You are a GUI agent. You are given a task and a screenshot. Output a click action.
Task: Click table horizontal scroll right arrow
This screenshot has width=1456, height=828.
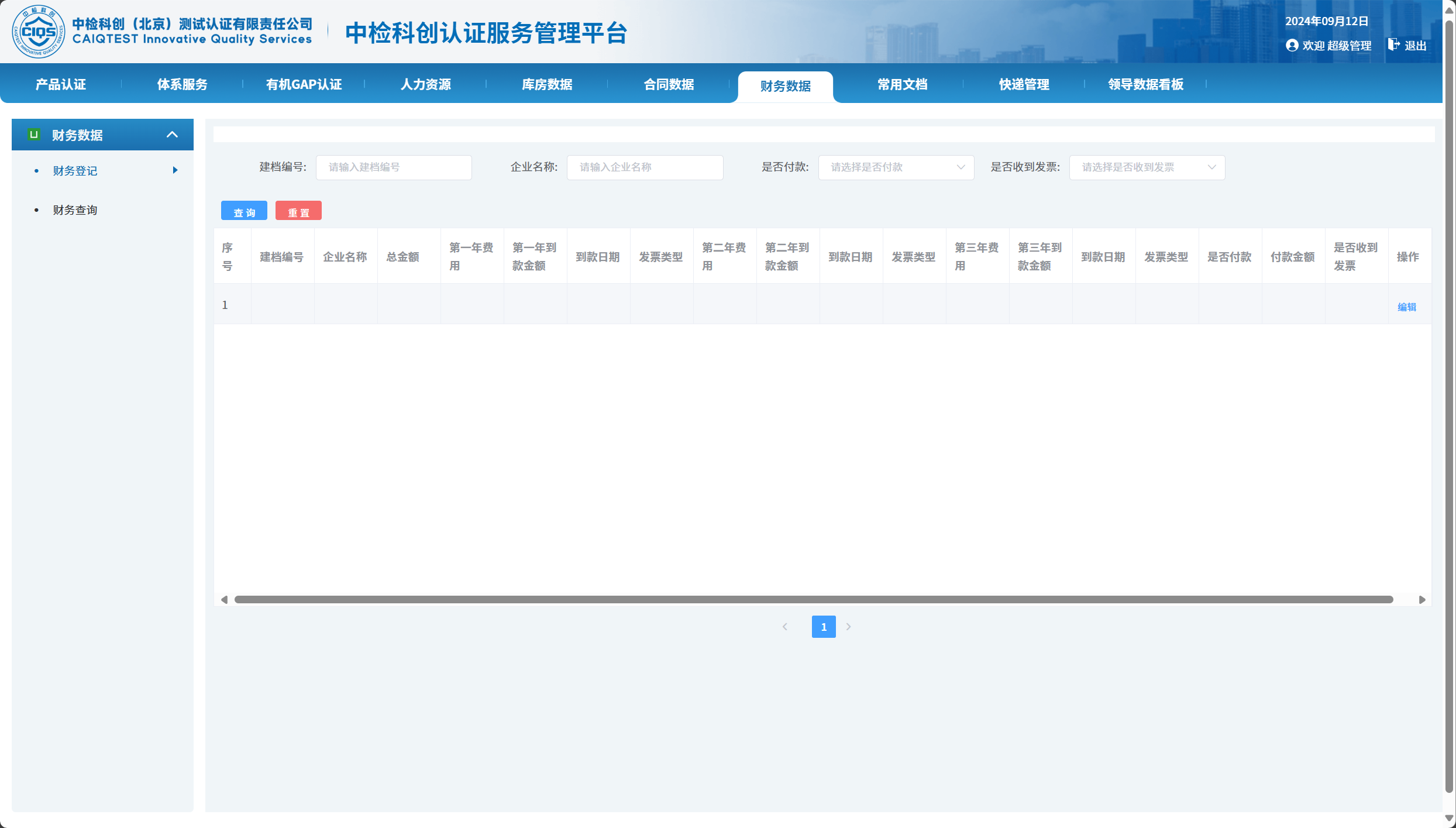(1422, 600)
